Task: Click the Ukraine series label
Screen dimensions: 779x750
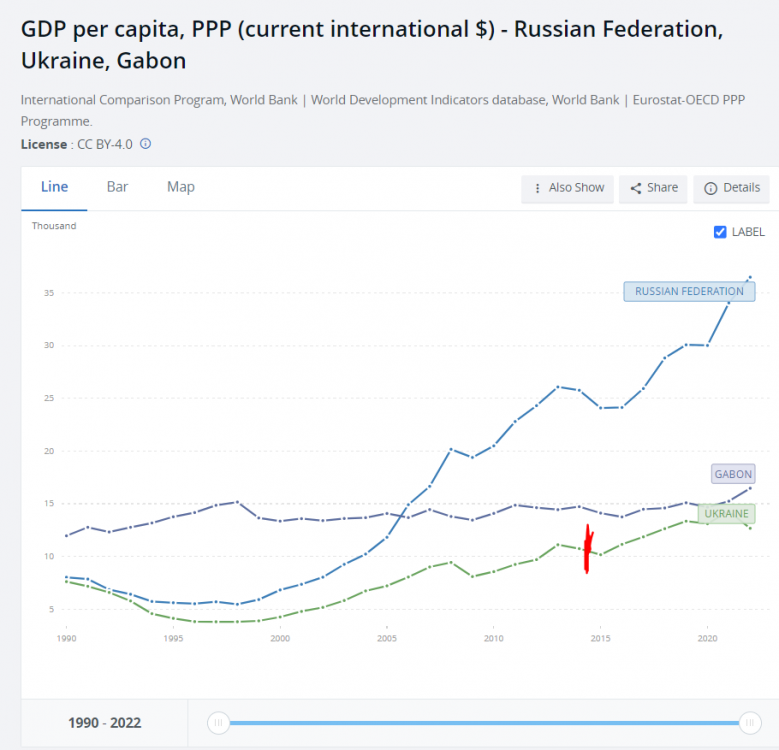Action: (x=726, y=514)
